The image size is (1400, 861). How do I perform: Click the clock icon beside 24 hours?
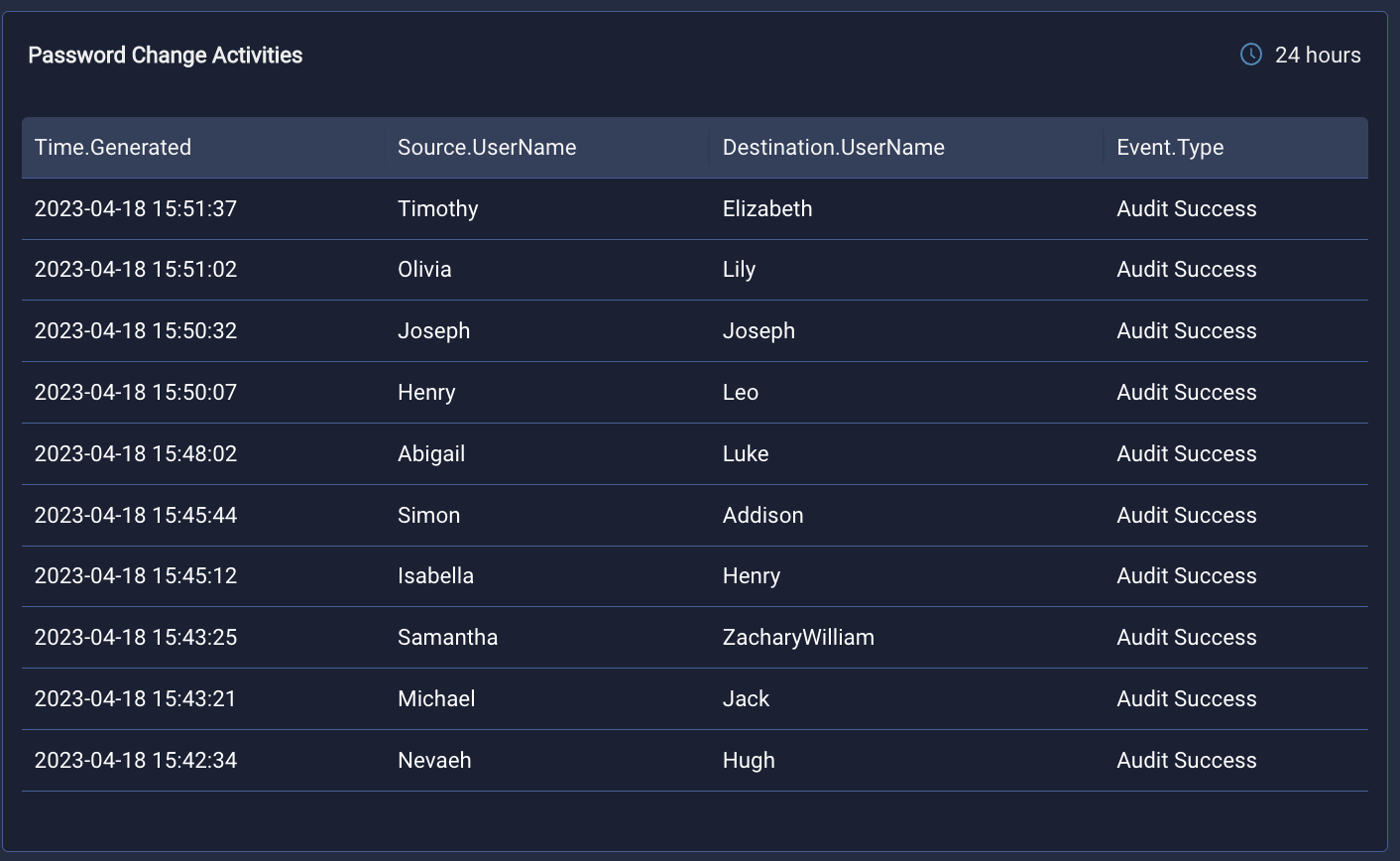[x=1251, y=55]
